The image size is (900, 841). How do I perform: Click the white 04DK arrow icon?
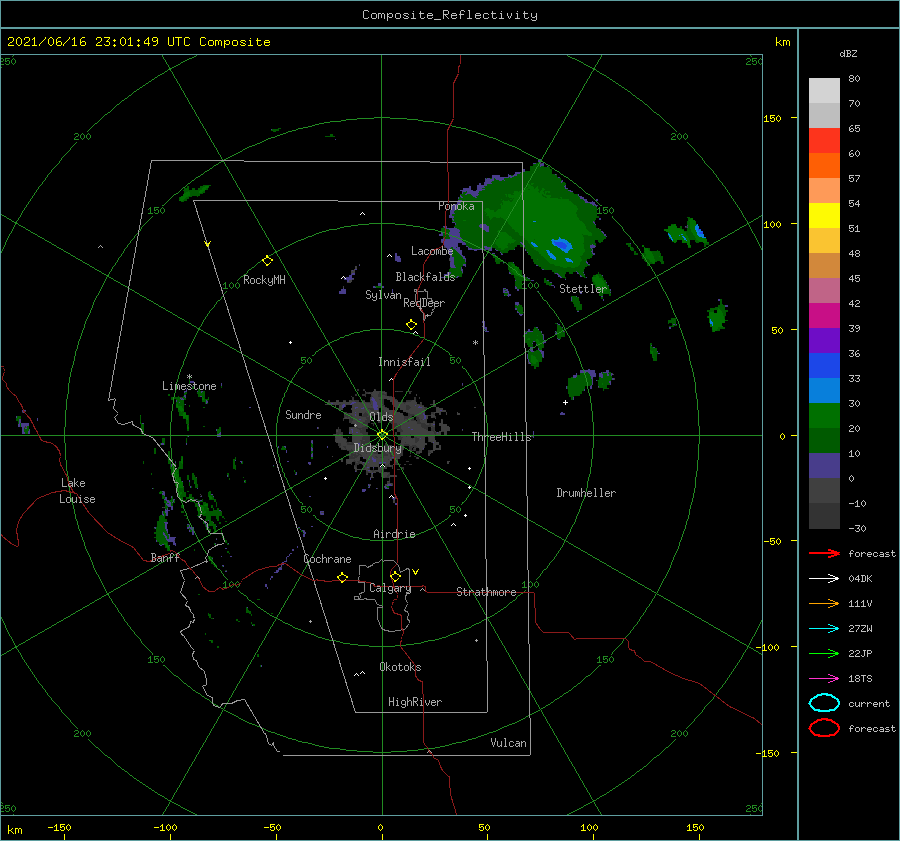[824, 579]
